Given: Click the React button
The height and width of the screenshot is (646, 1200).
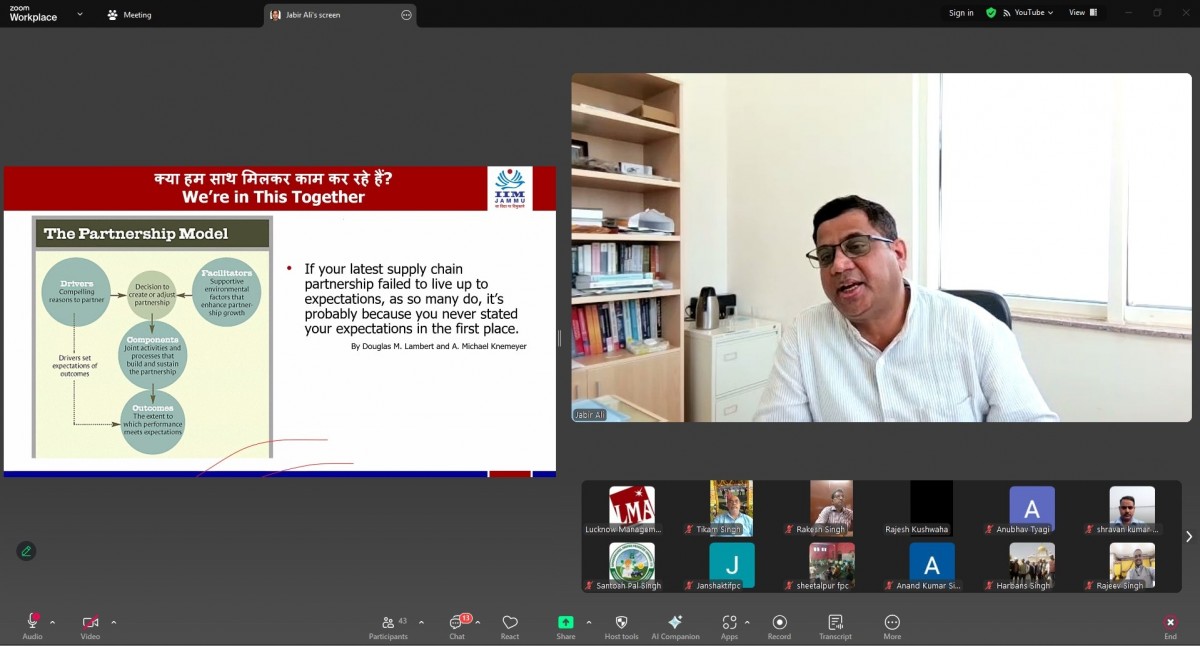Looking at the screenshot, I should pos(510,626).
